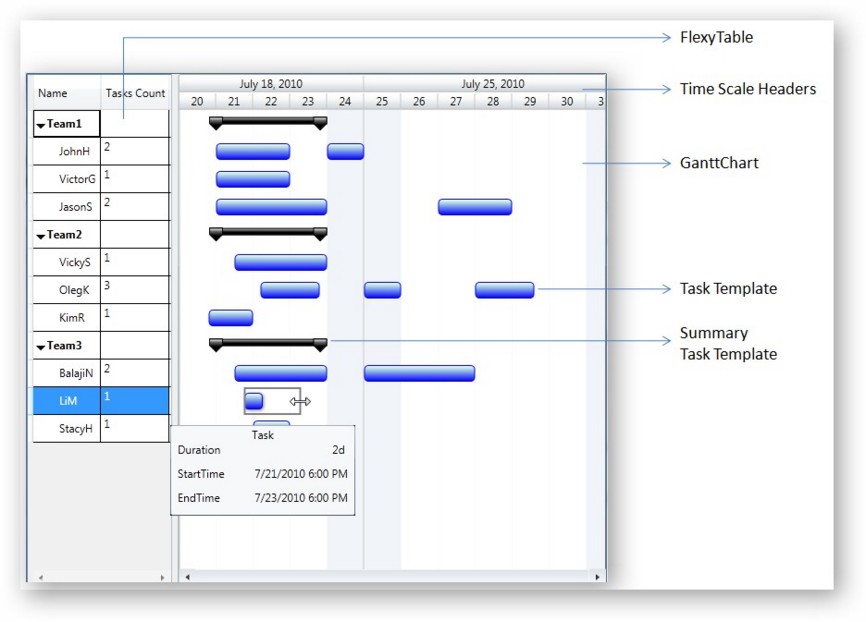Image resolution: width=866 pixels, height=622 pixels.
Task: Click LiM's small task bar
Action: pos(254,401)
